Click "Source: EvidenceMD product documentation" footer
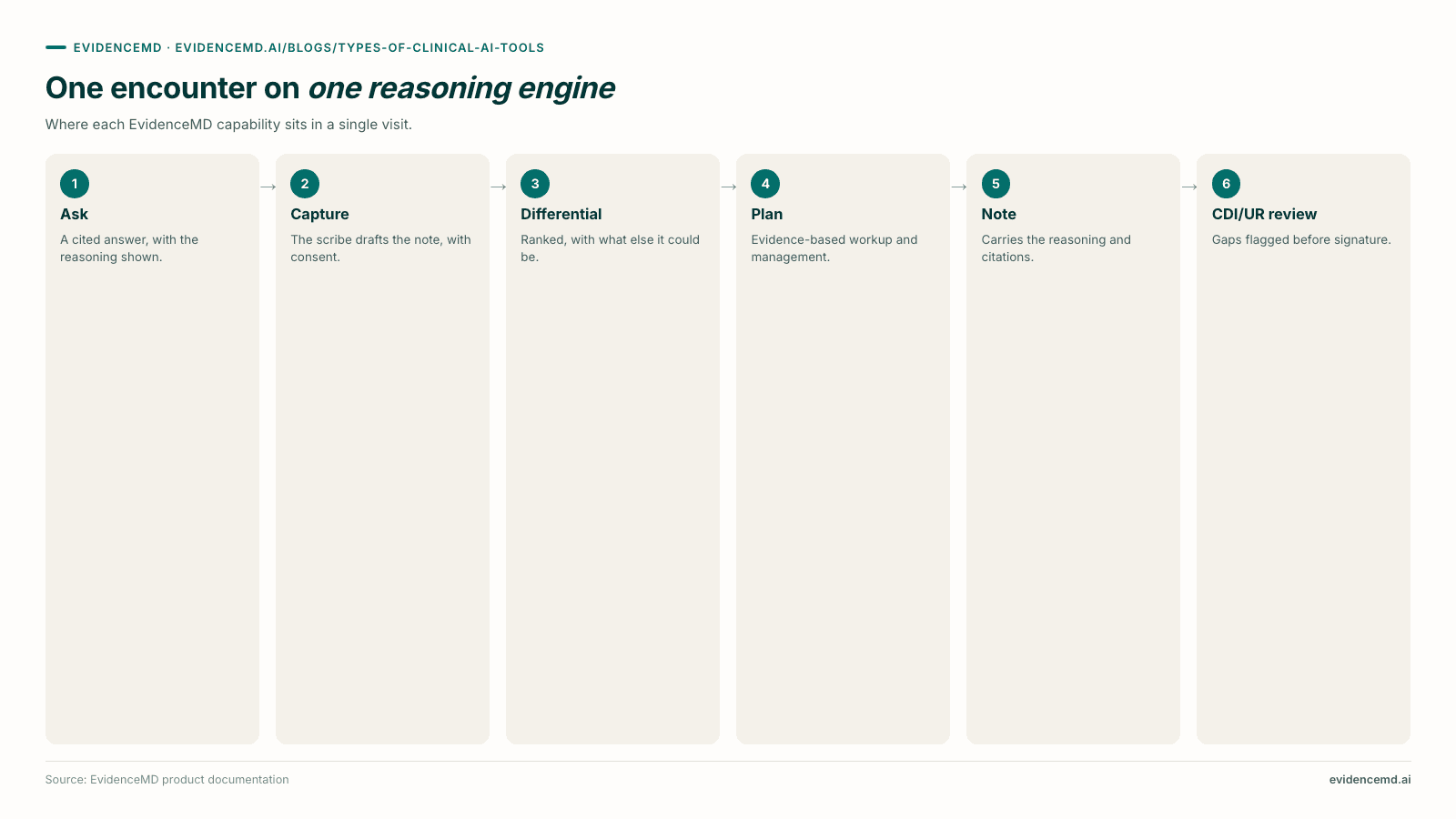 point(167,780)
